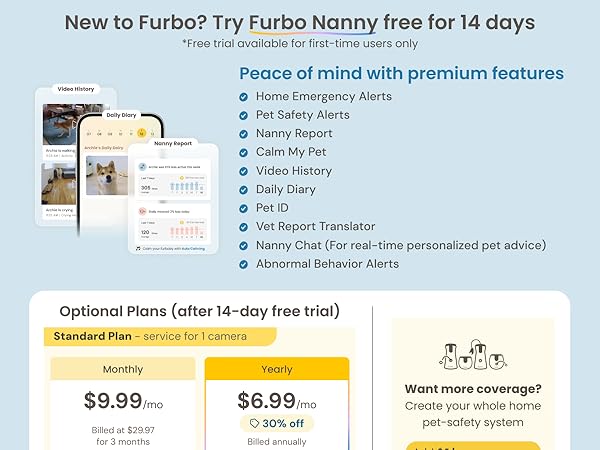
Task: Select the highlighted date in Daily Diary
Action: 141,132
